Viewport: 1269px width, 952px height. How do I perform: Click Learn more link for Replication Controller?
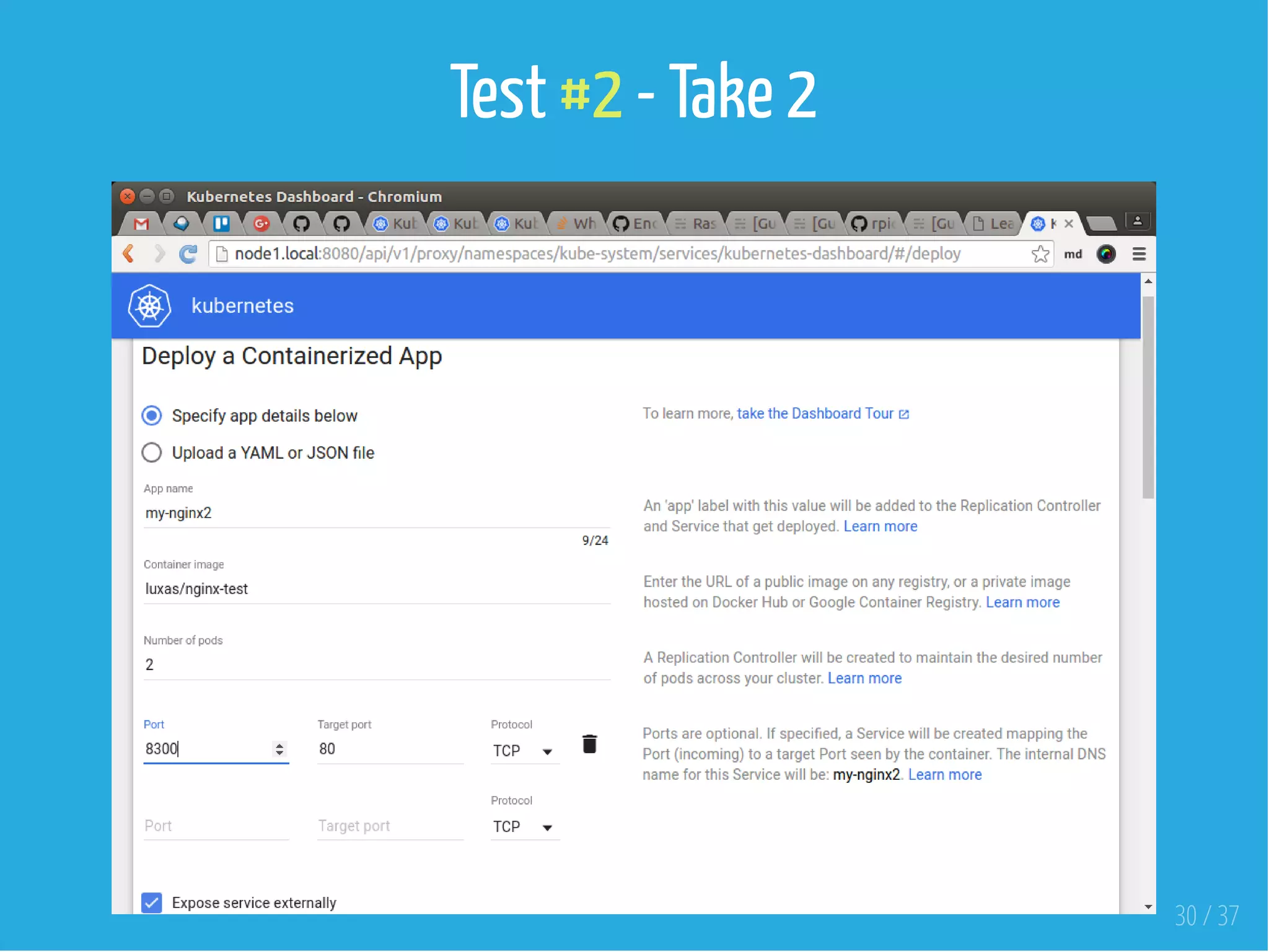tap(864, 678)
